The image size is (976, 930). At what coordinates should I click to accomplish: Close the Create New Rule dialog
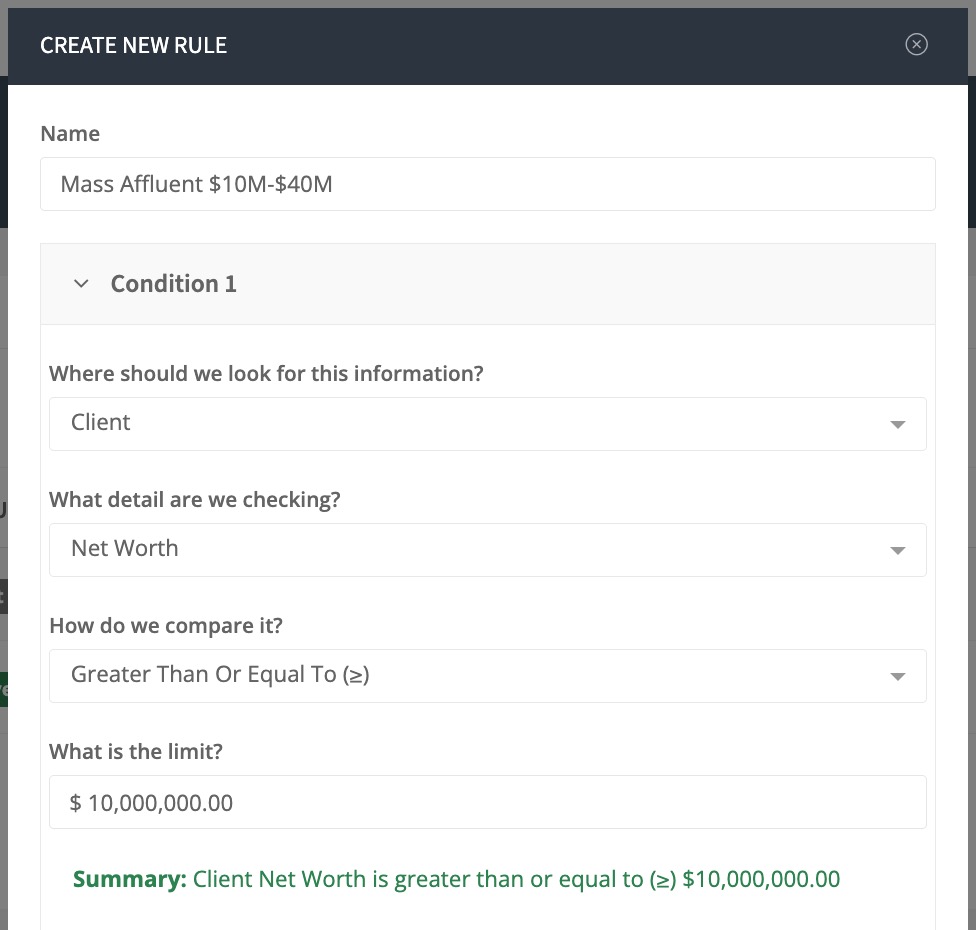(916, 44)
